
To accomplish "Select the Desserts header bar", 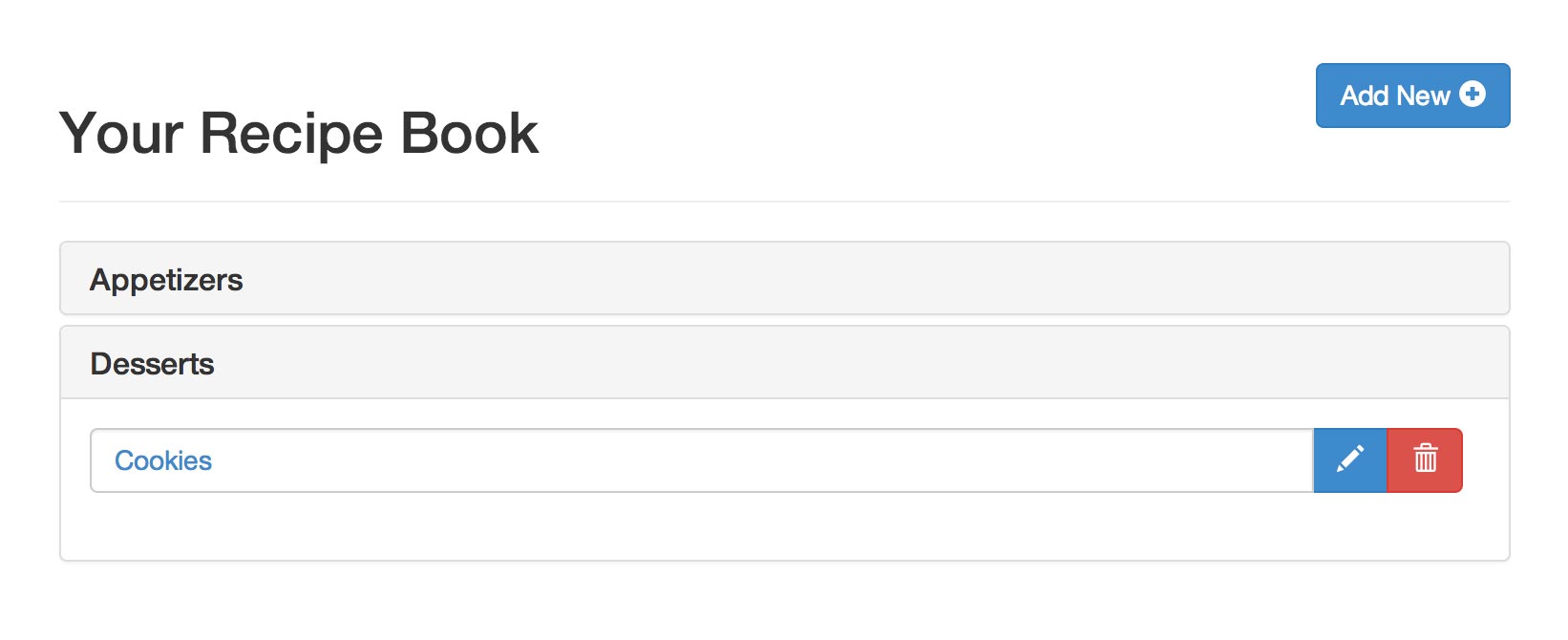I will [x=783, y=363].
